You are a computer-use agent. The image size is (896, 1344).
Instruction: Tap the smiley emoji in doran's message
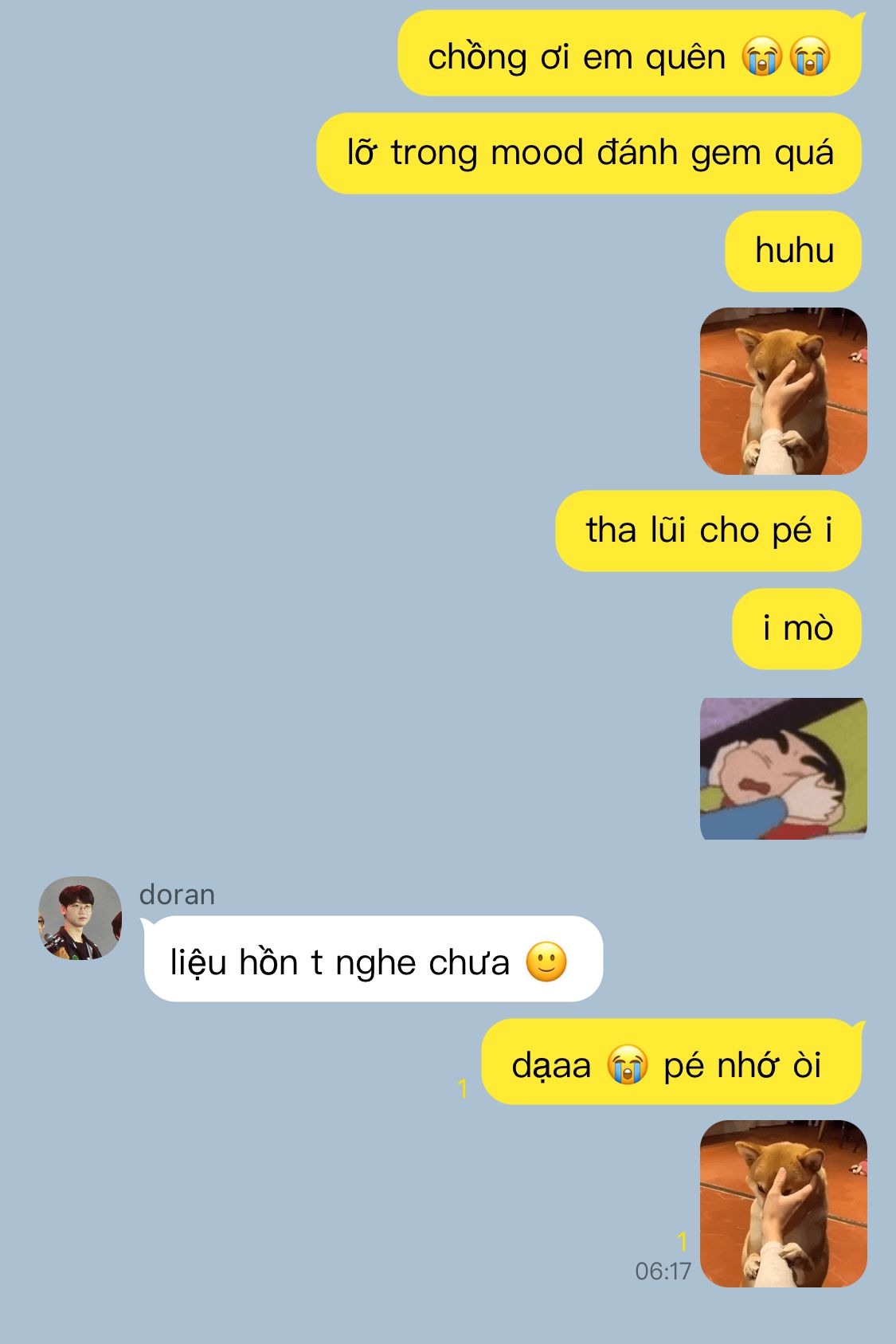click(x=546, y=962)
